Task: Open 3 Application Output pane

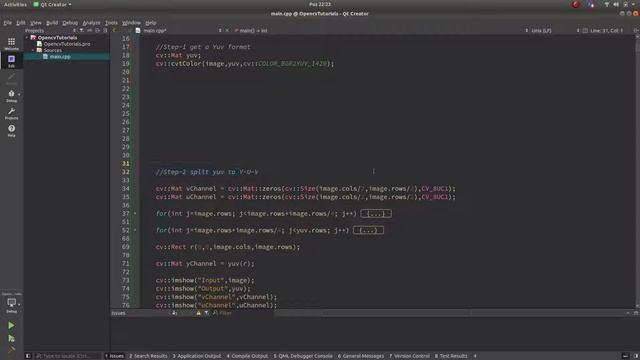Action: tap(197, 356)
